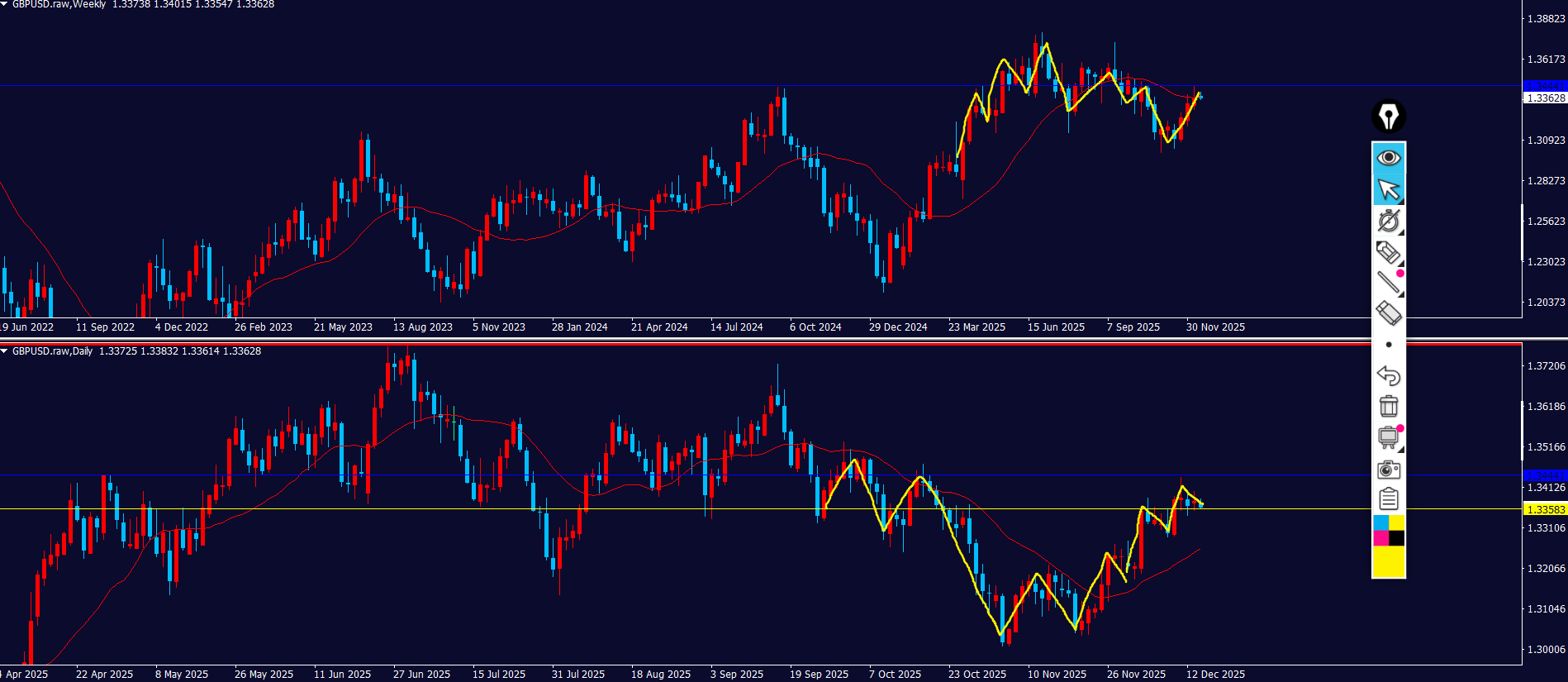The image size is (1568, 682).
Task: Select the cyan color swatch
Action: point(1380,522)
